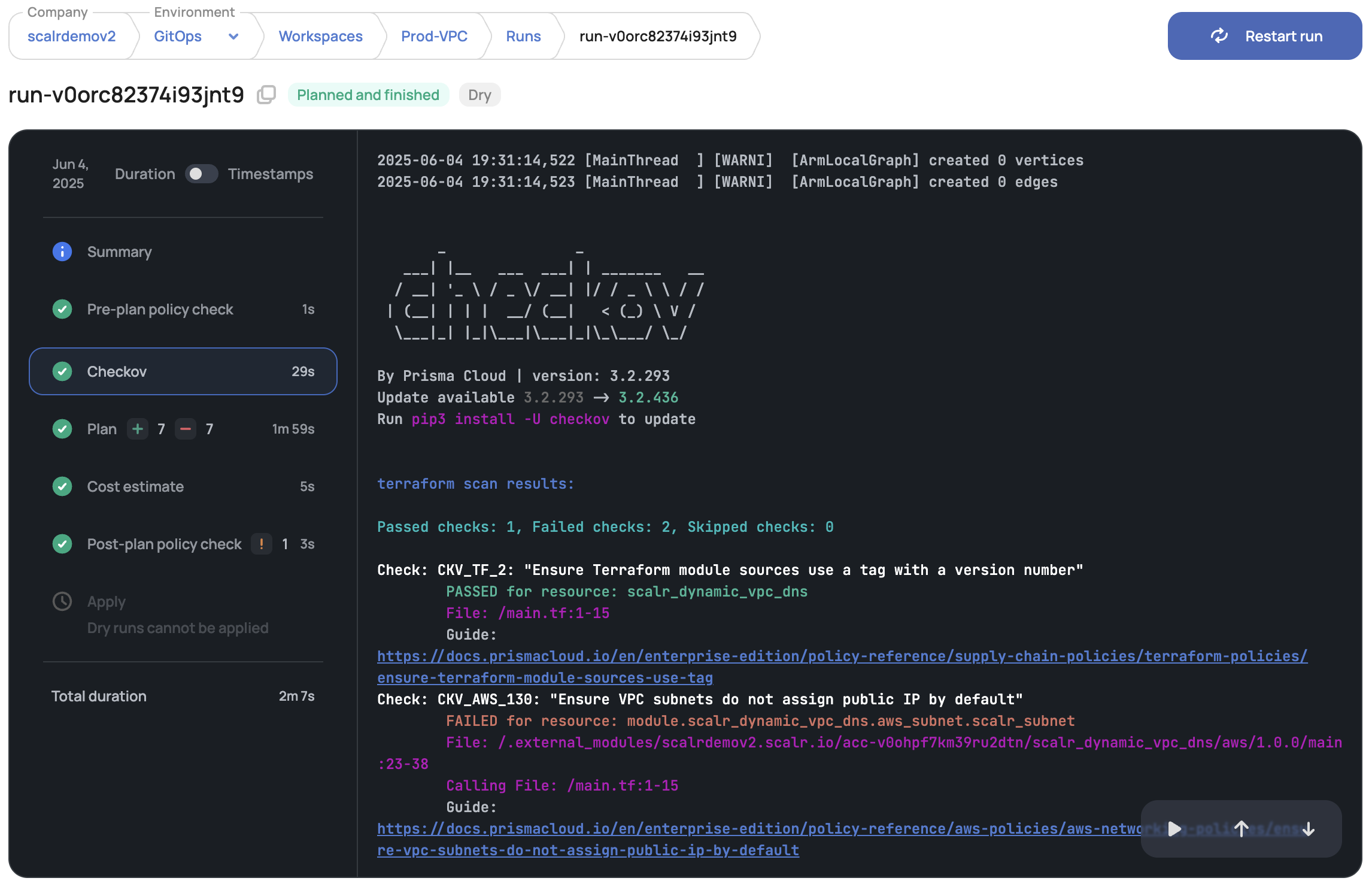Click the 'PASSED for resource: scalr_dynamic_vpc_dns' line
Viewport: 1372px width, 884px height.
[x=627, y=592]
